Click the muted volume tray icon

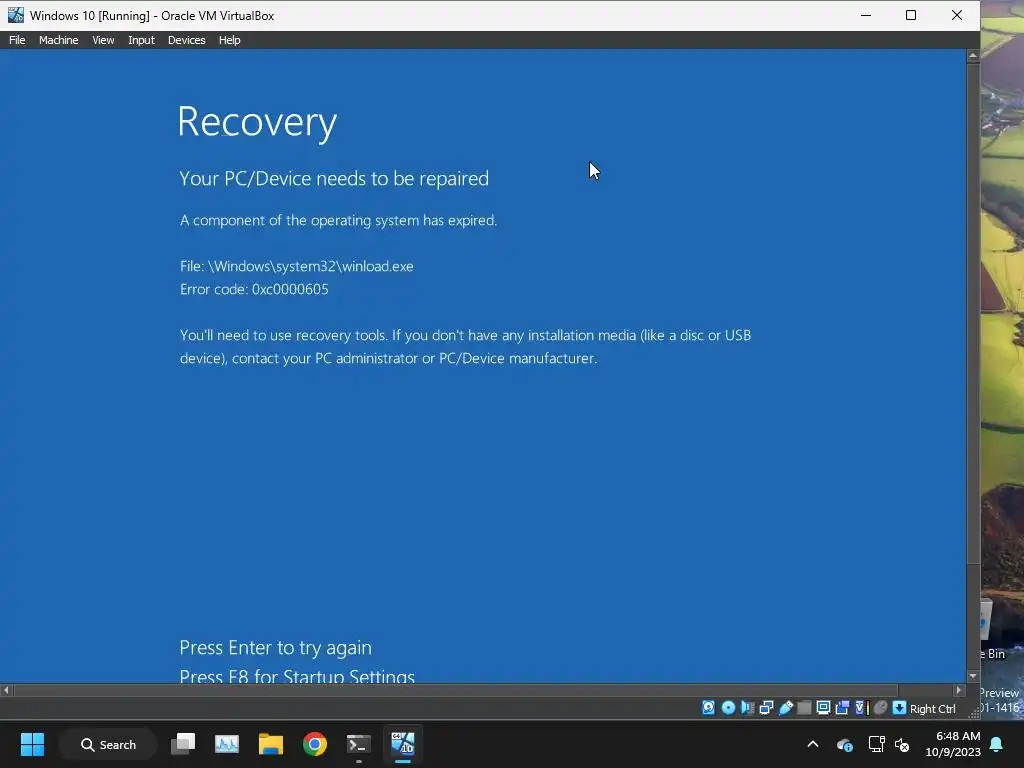903,744
